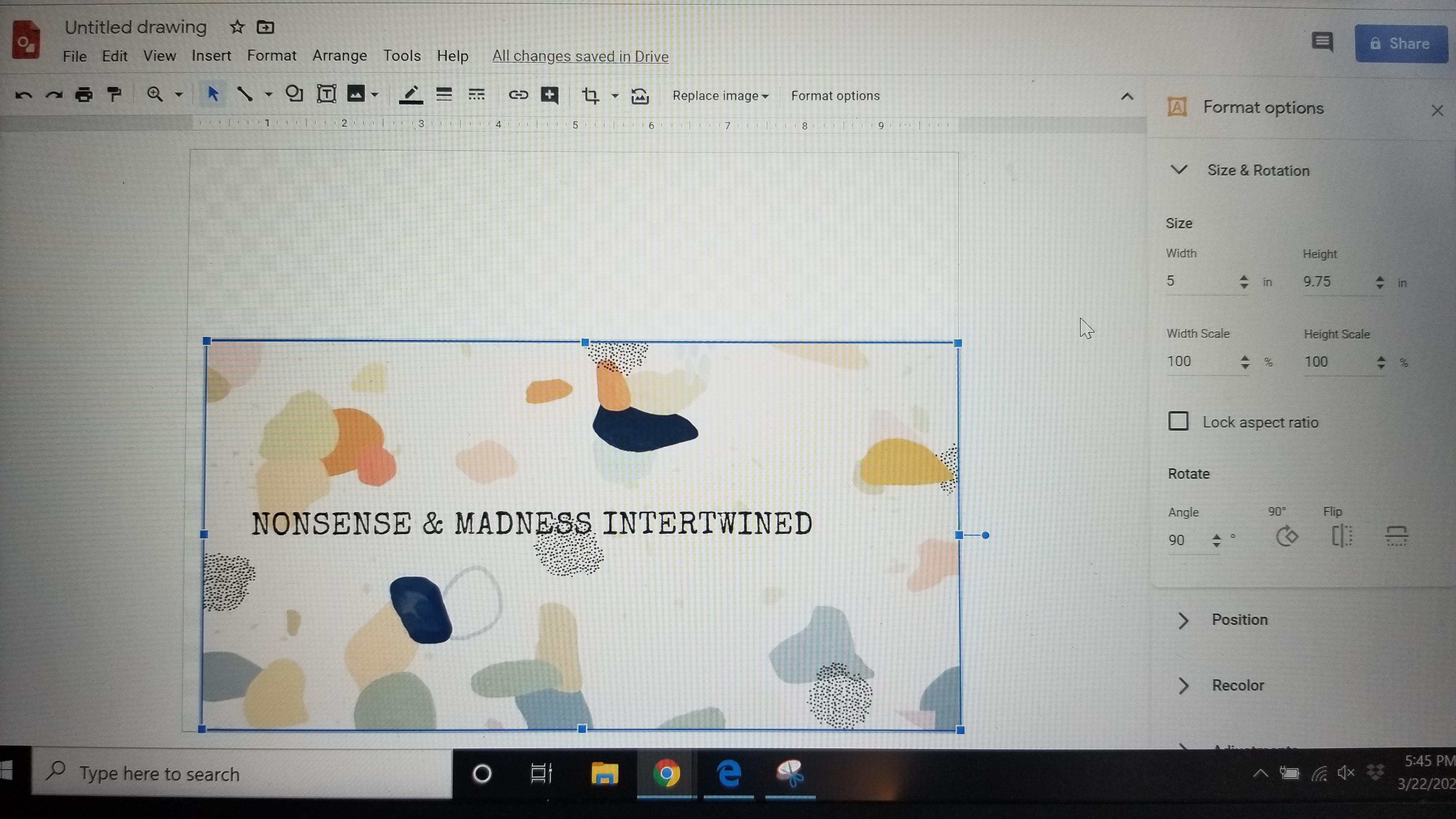The height and width of the screenshot is (819, 1456).
Task: Click the Untitled drawing title
Action: [136, 27]
